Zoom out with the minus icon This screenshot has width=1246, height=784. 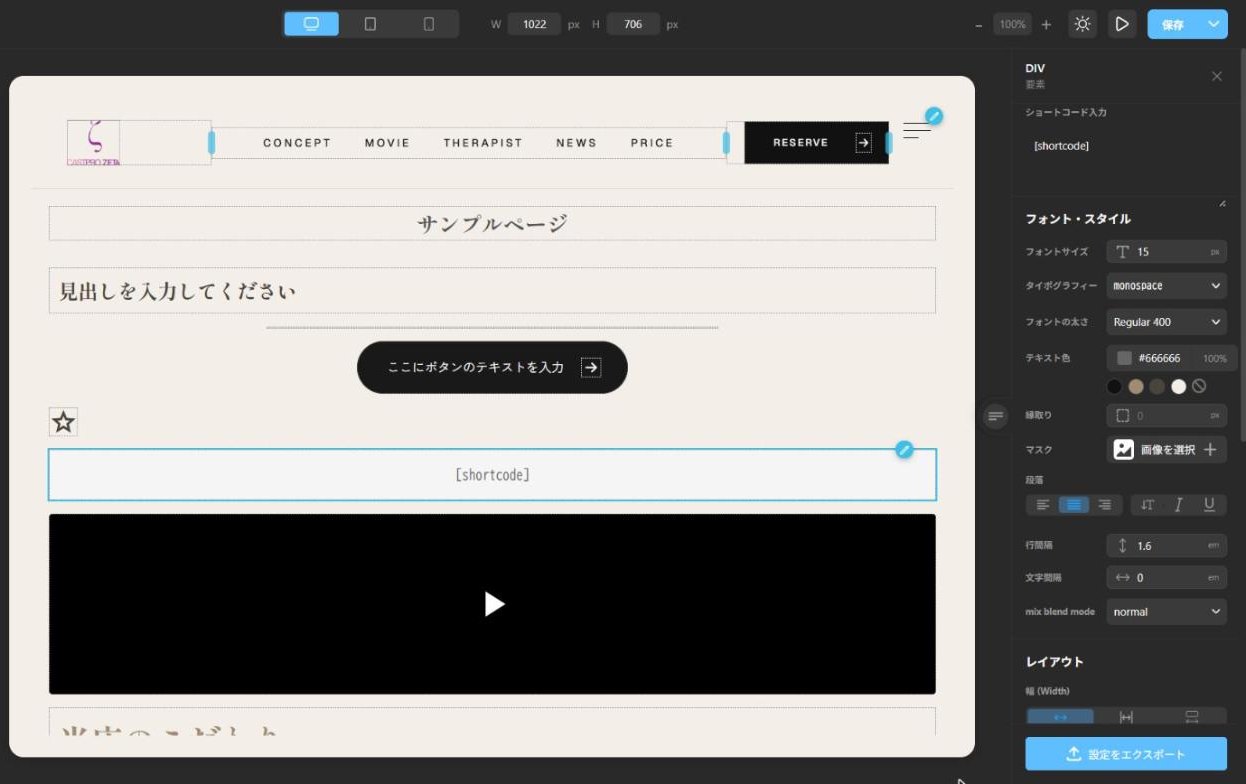tap(979, 24)
